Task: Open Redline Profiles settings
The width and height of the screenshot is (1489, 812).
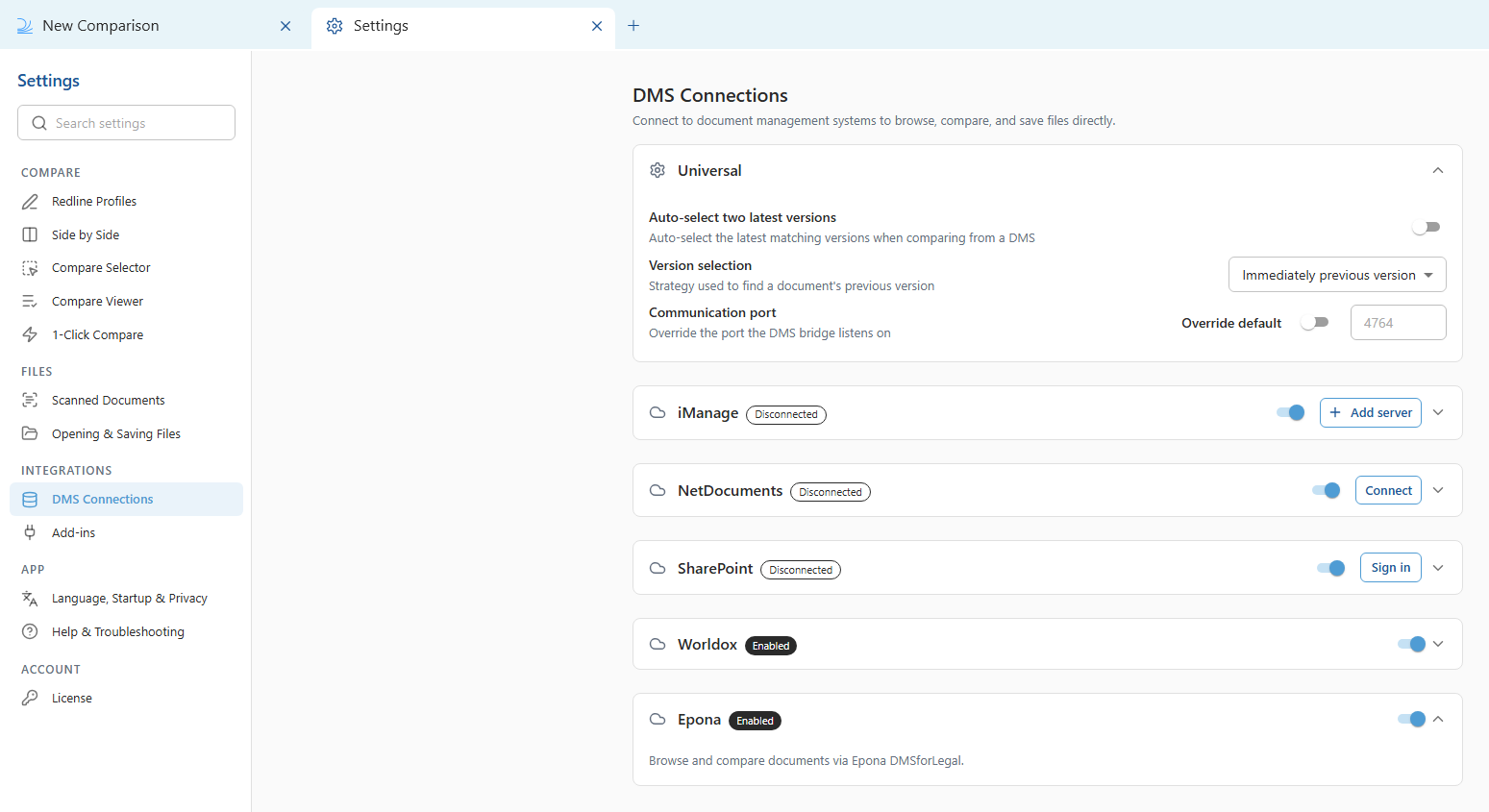Action: click(126, 202)
